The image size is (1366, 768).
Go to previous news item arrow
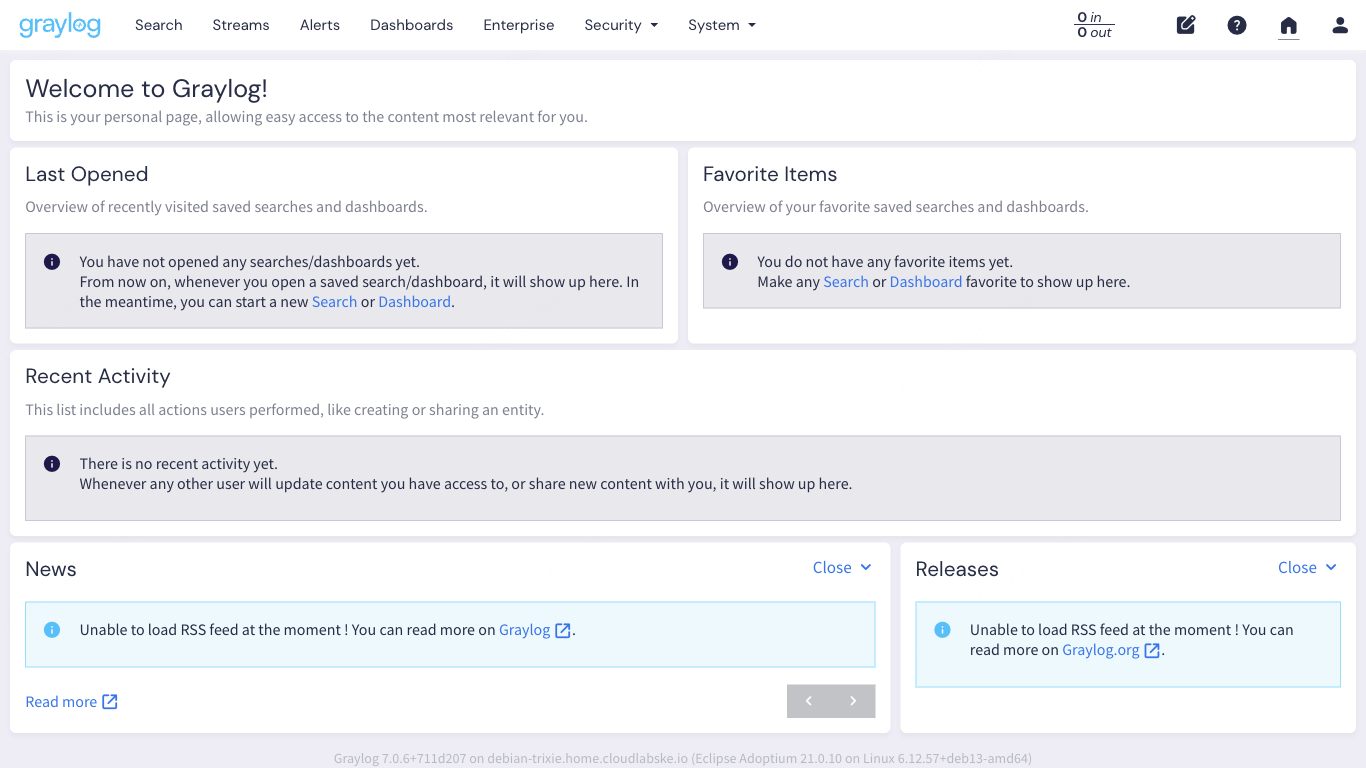tap(809, 701)
